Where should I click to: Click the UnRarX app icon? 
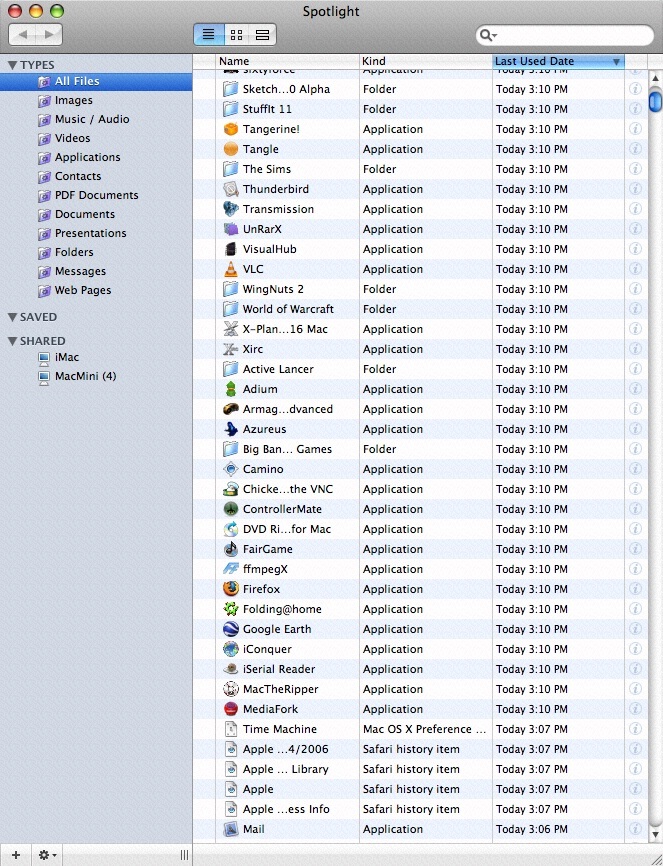coord(230,229)
